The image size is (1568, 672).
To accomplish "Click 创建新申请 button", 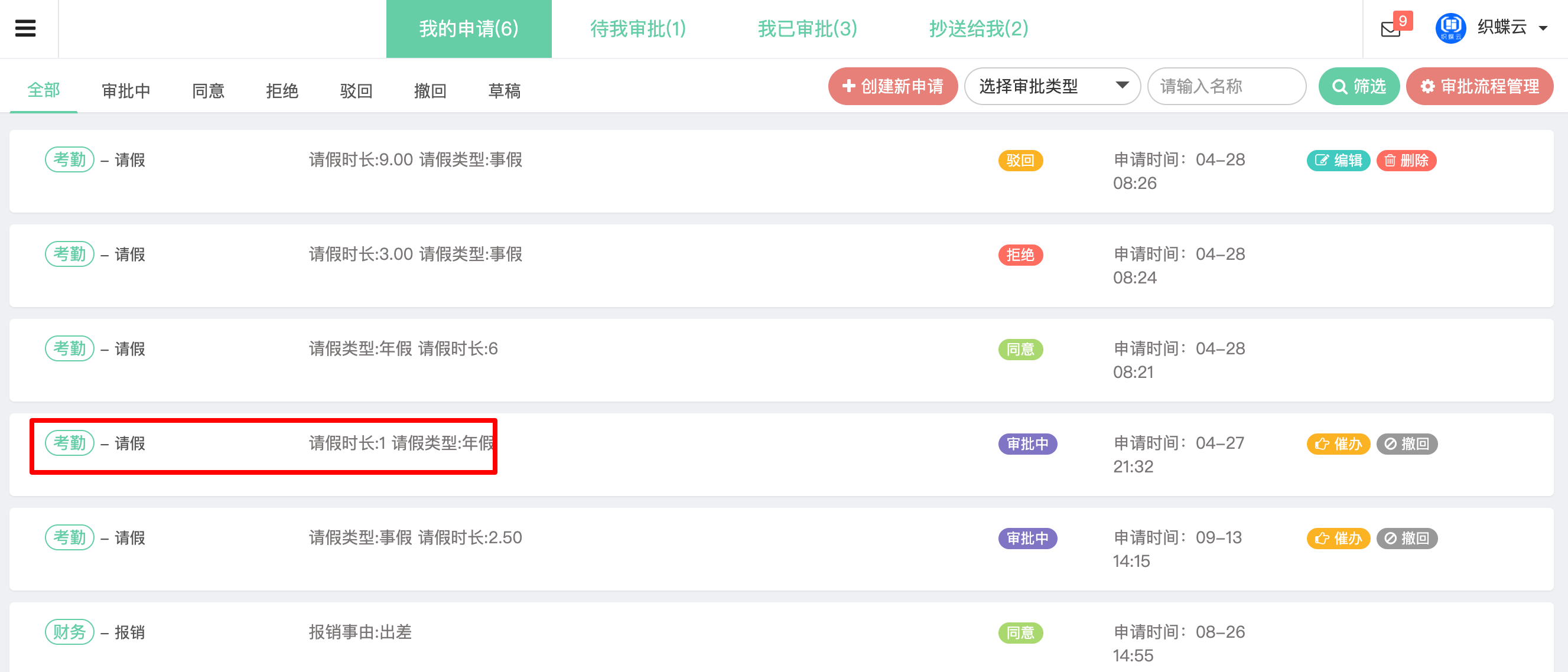I will (x=892, y=86).
